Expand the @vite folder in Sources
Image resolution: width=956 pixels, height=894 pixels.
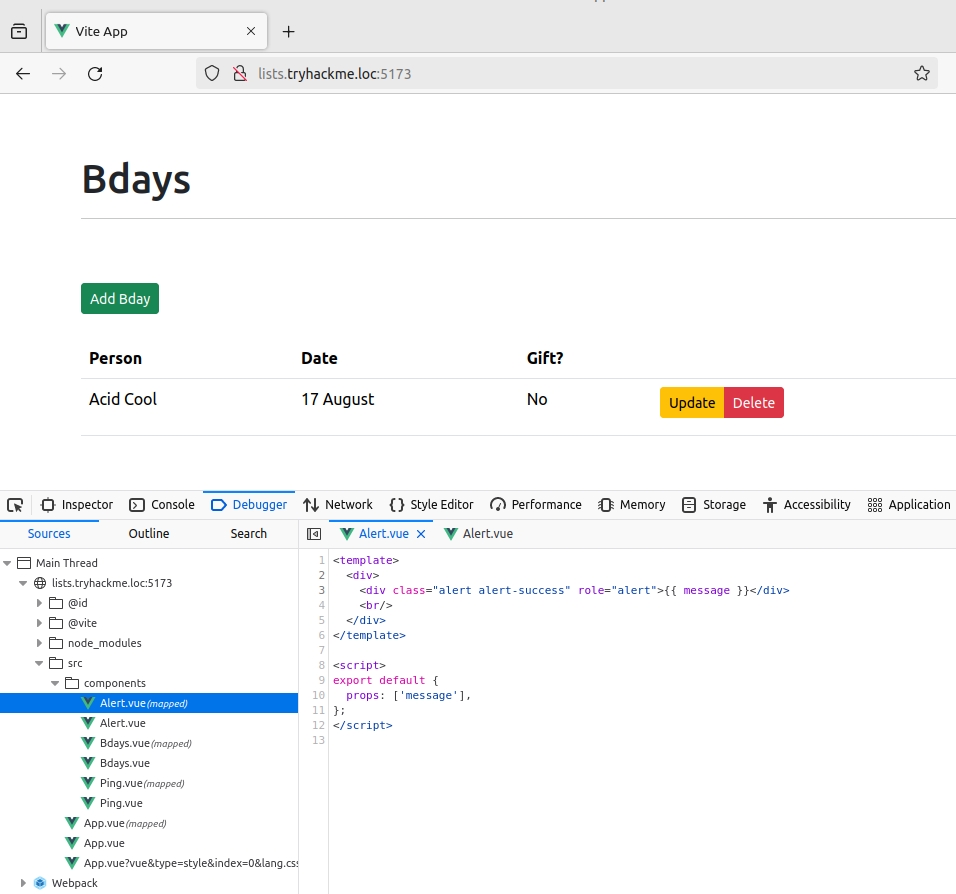point(40,623)
